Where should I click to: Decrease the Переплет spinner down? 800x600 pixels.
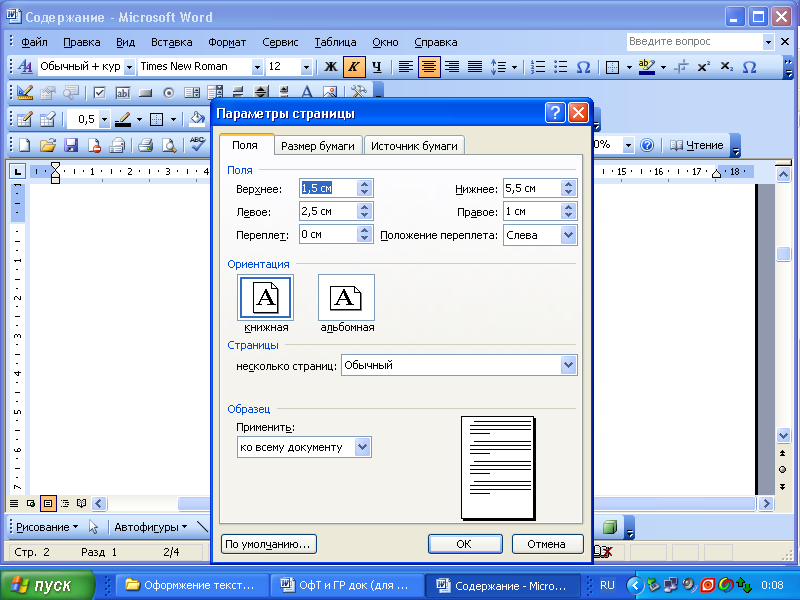(364, 239)
